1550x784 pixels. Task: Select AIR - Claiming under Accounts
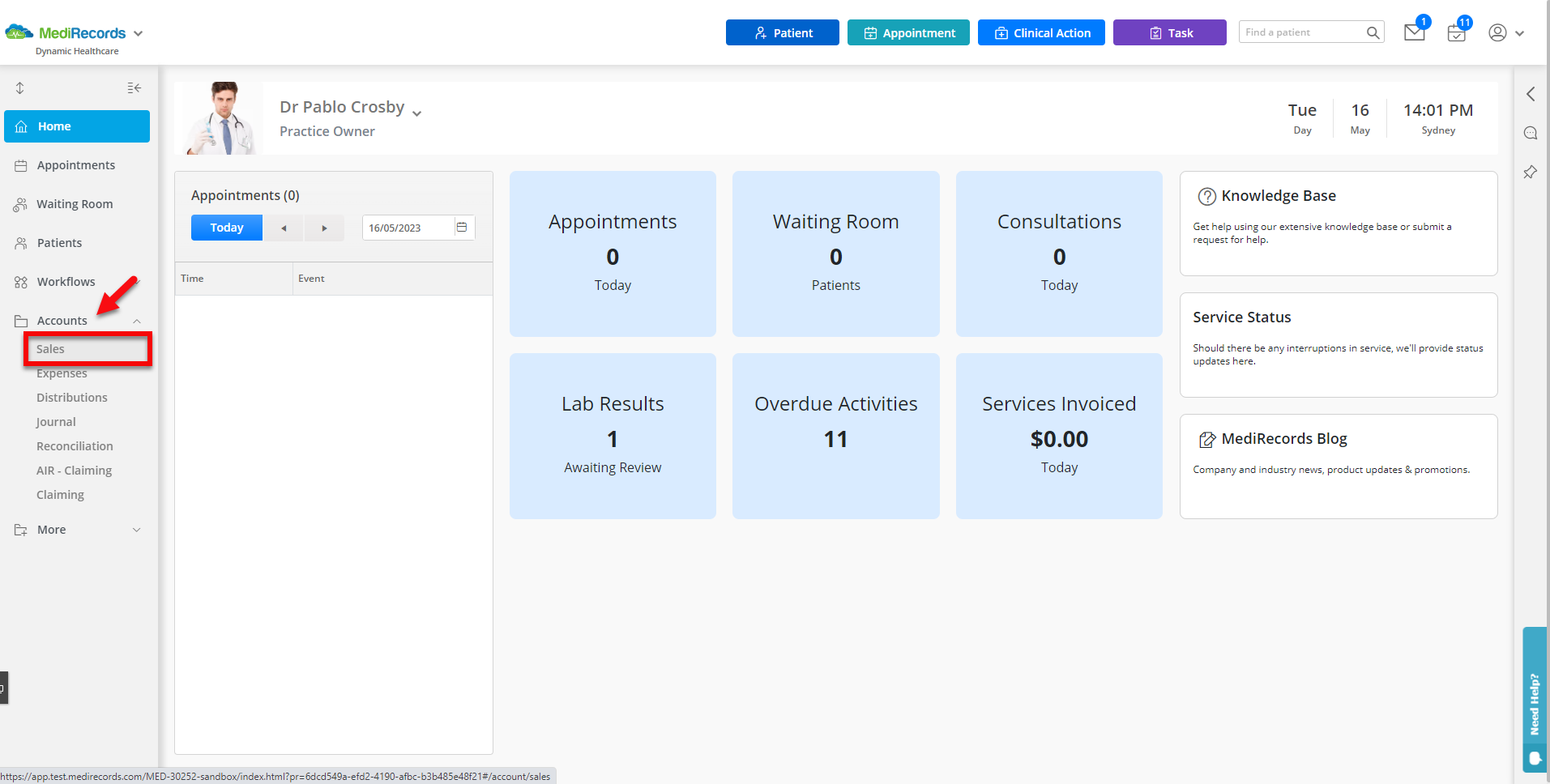[x=74, y=471]
